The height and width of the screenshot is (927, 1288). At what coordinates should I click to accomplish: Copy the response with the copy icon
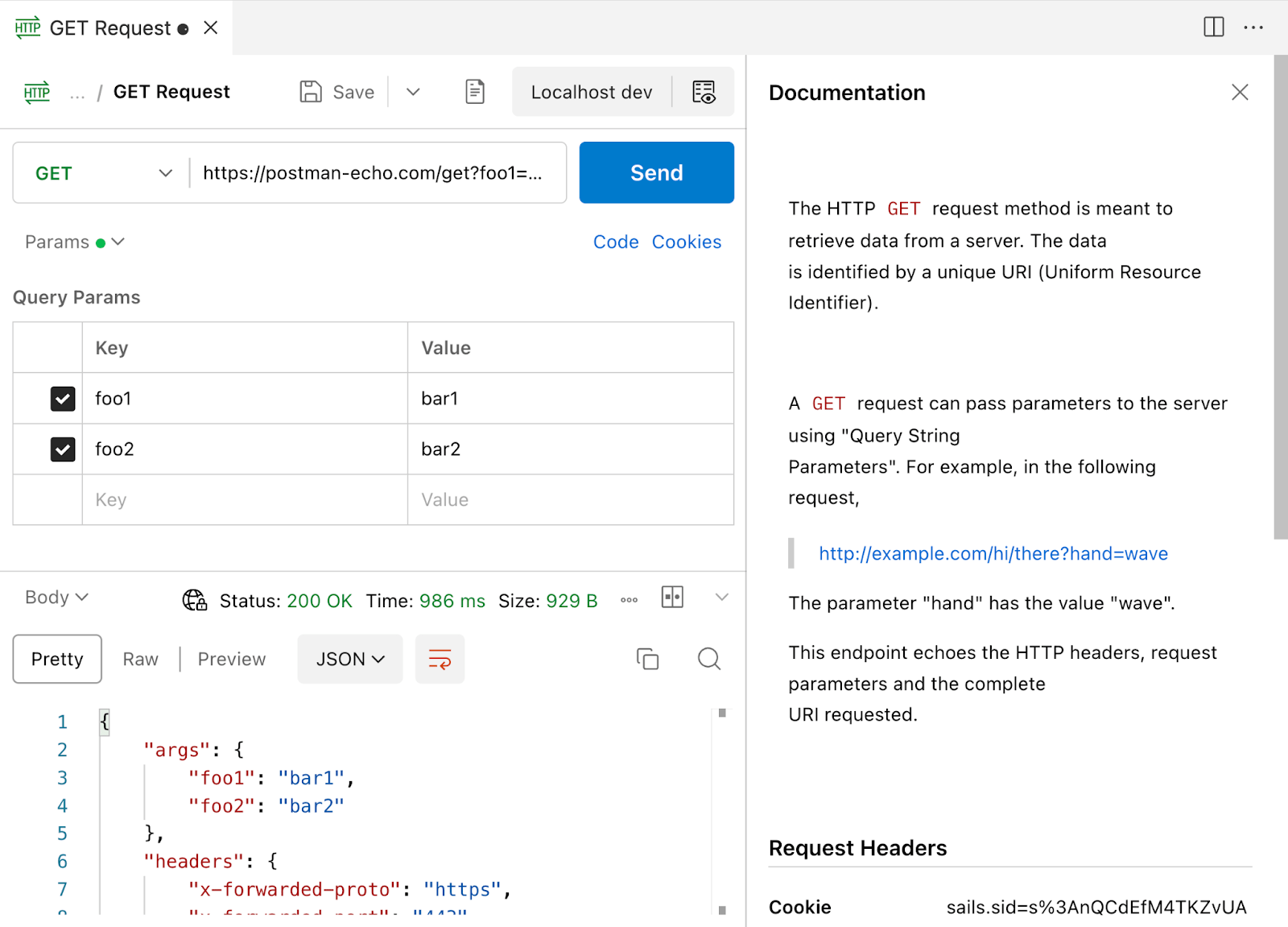pos(647,659)
